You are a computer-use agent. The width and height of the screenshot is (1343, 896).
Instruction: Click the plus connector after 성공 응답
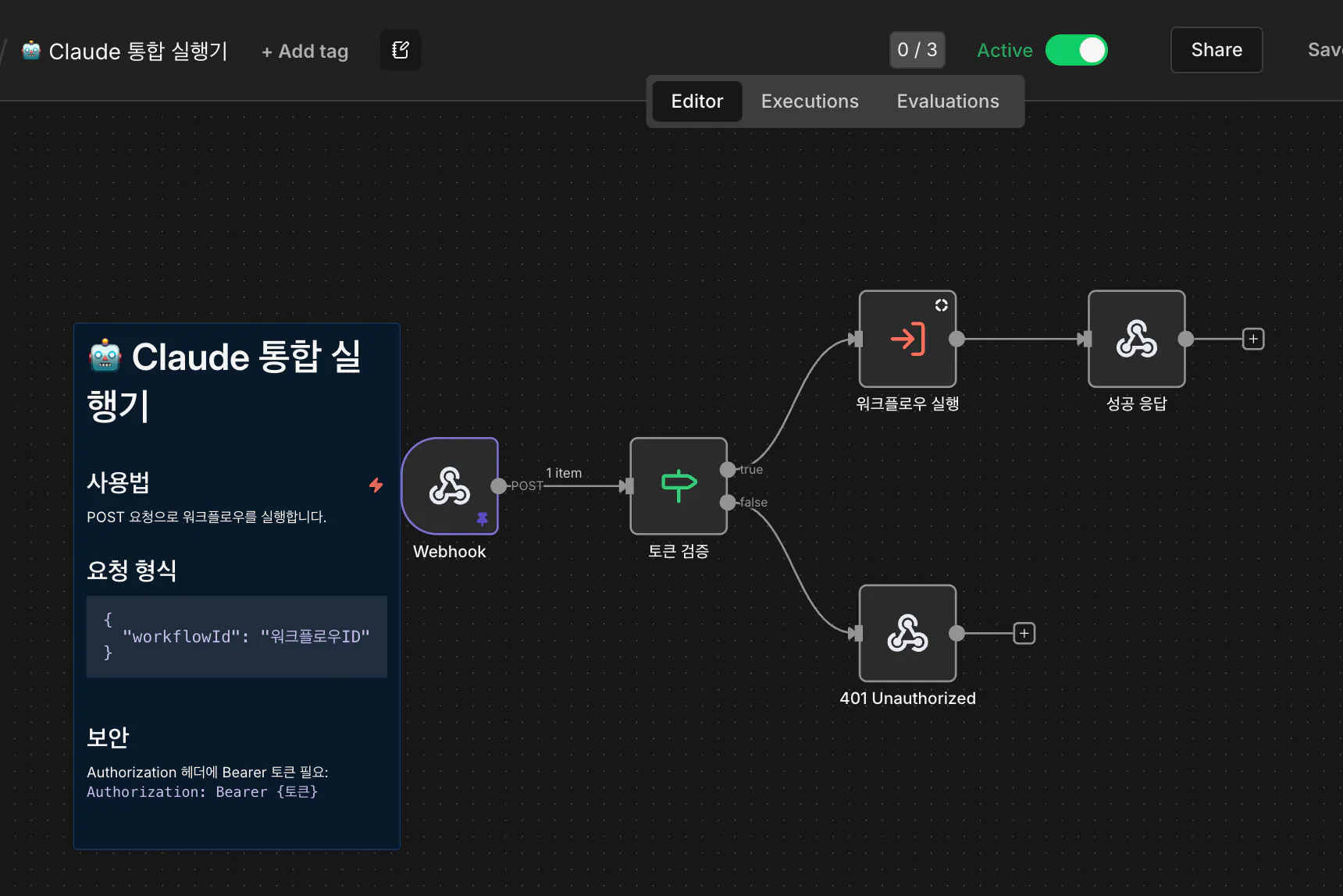(x=1253, y=339)
